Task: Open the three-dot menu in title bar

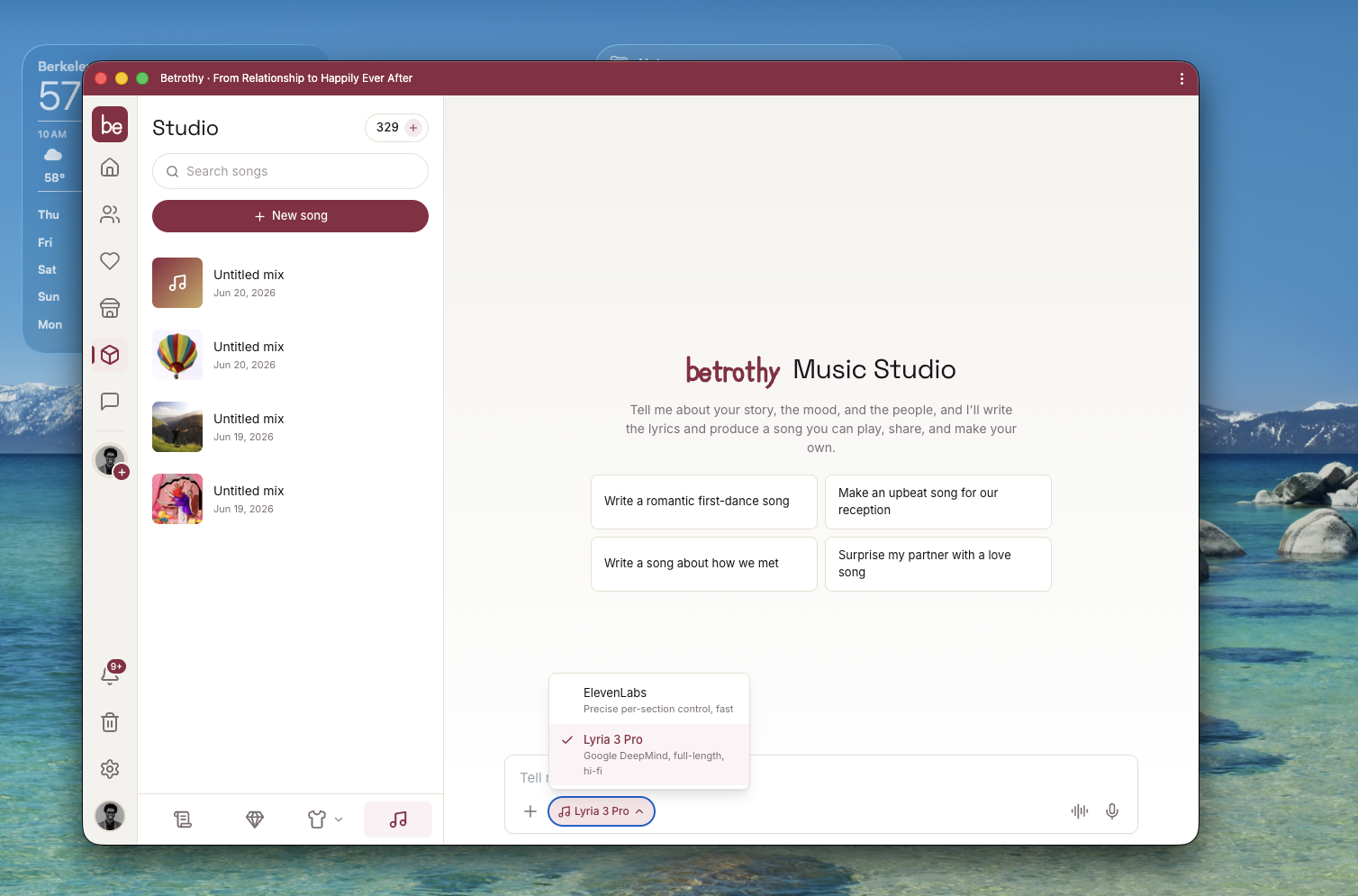Action: pyautogui.click(x=1181, y=78)
